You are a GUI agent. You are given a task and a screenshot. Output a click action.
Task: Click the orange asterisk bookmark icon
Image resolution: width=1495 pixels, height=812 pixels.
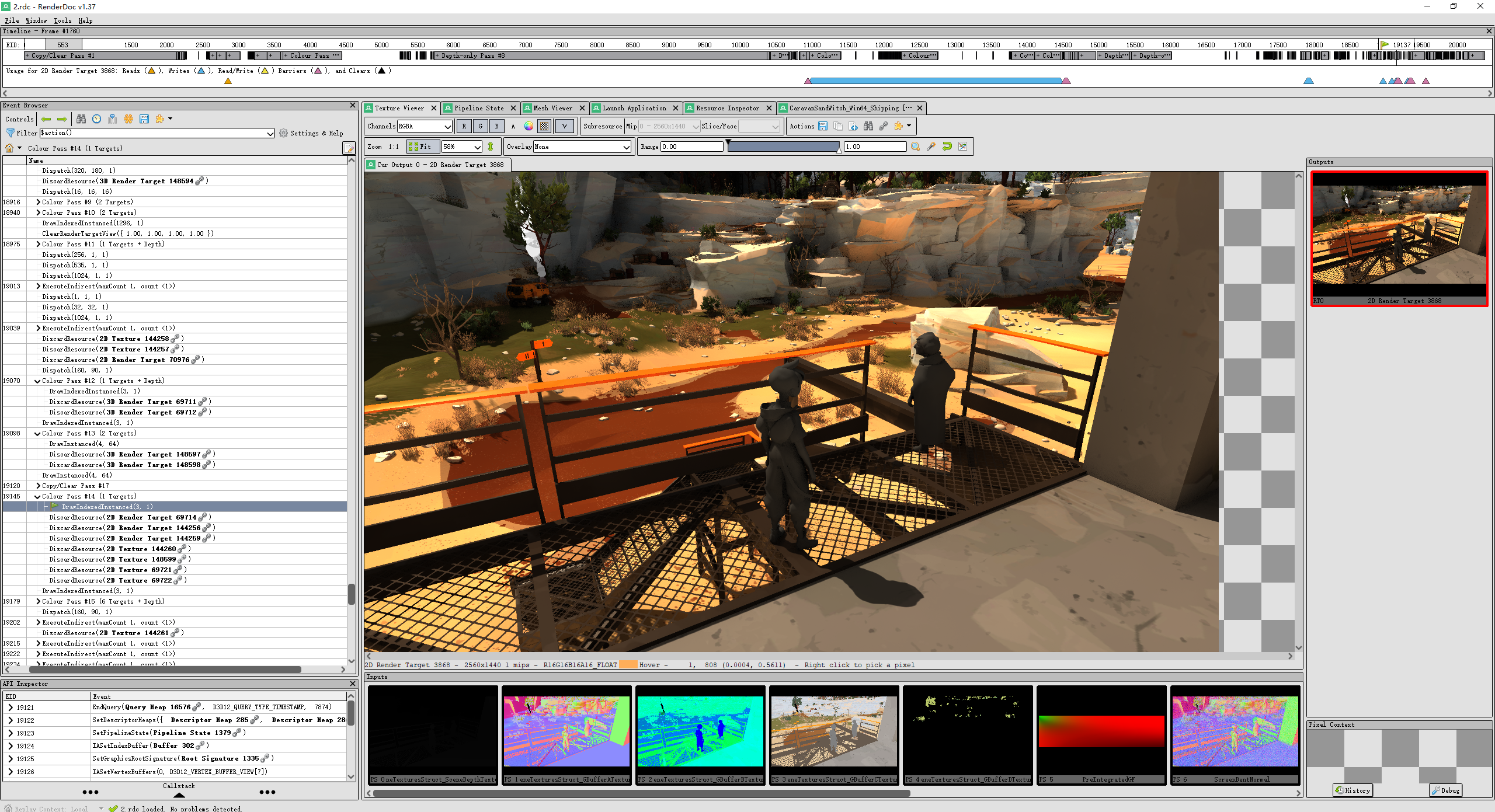(128, 119)
